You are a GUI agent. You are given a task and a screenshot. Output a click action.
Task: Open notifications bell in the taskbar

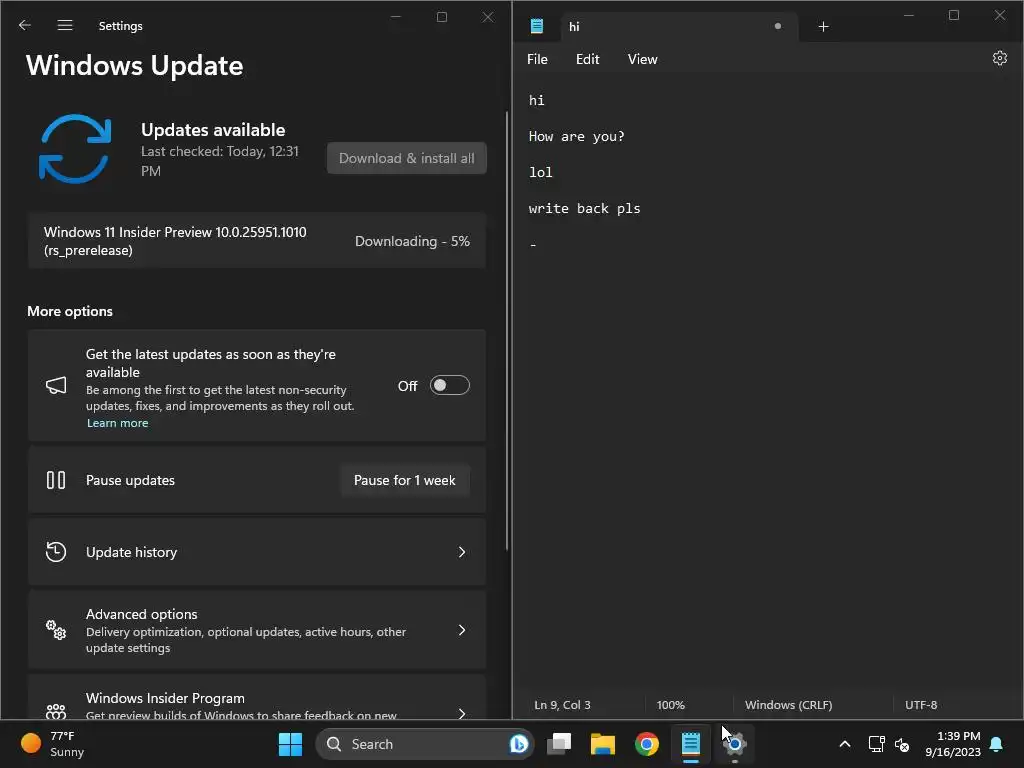(x=997, y=744)
